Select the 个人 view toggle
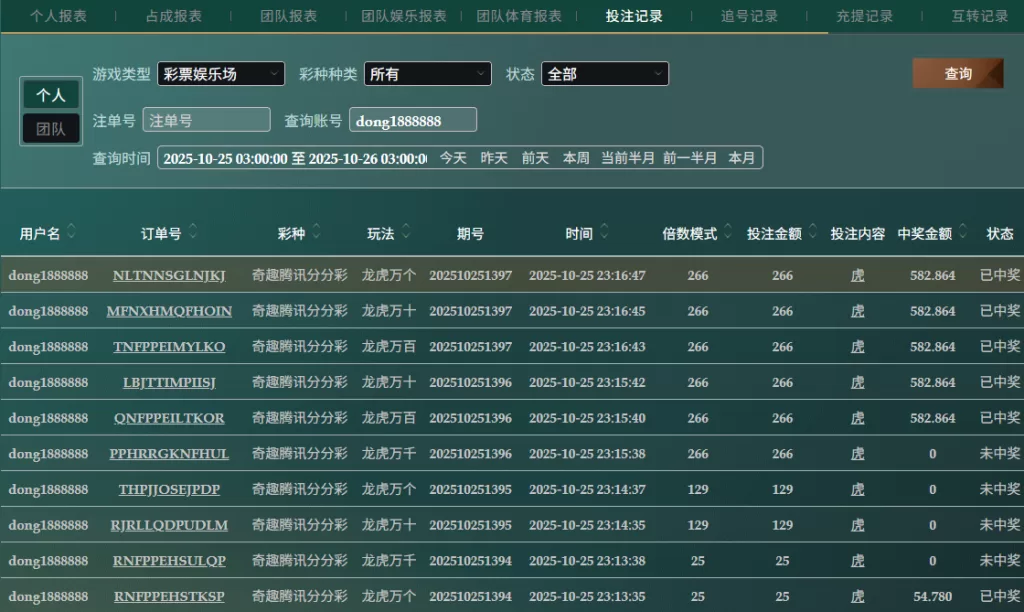The width and height of the screenshot is (1024, 612). 51,95
